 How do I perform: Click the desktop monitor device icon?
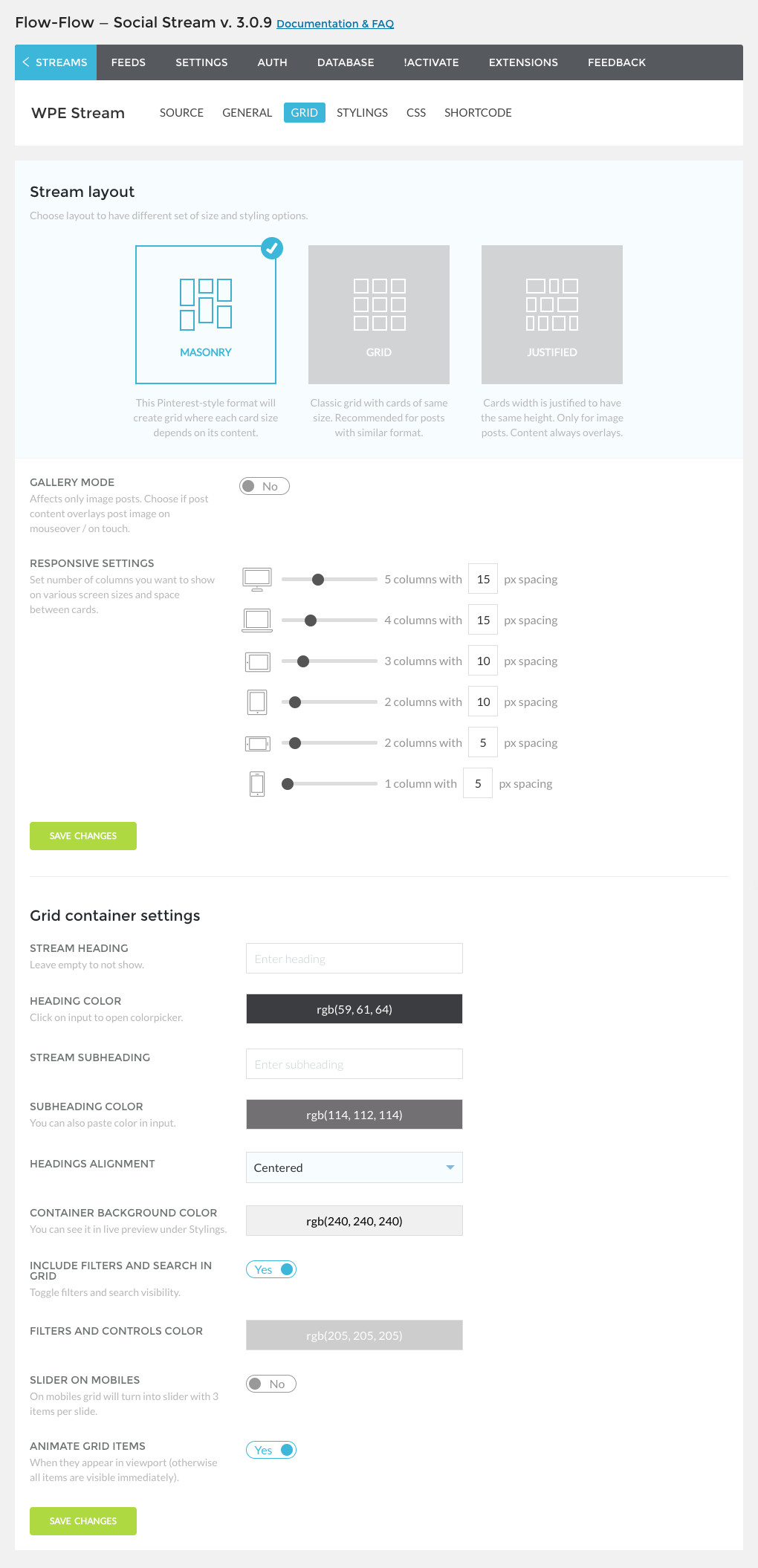tap(257, 580)
